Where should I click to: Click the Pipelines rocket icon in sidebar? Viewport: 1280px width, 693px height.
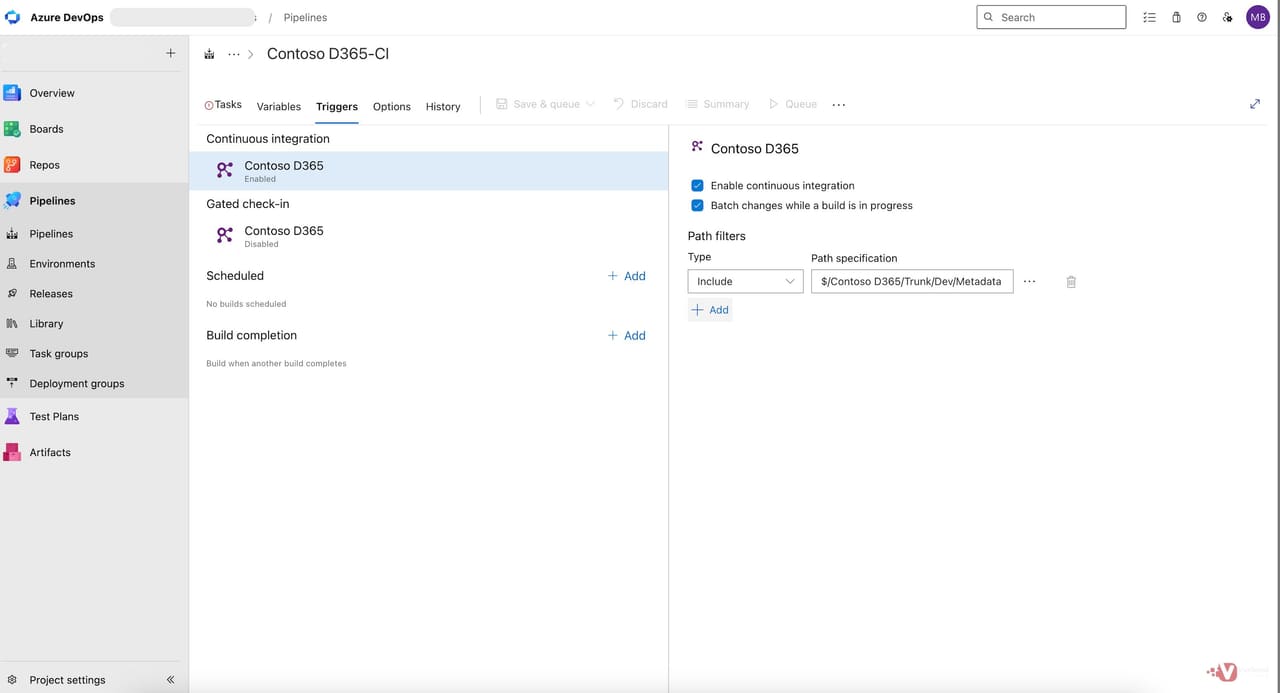click(x=12, y=201)
